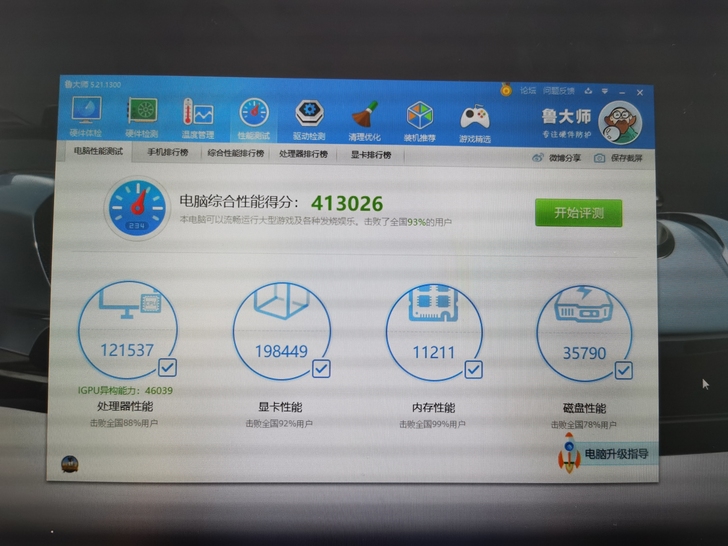Click the 磁盘性能 label
This screenshot has width=728, height=546.
pos(584,409)
